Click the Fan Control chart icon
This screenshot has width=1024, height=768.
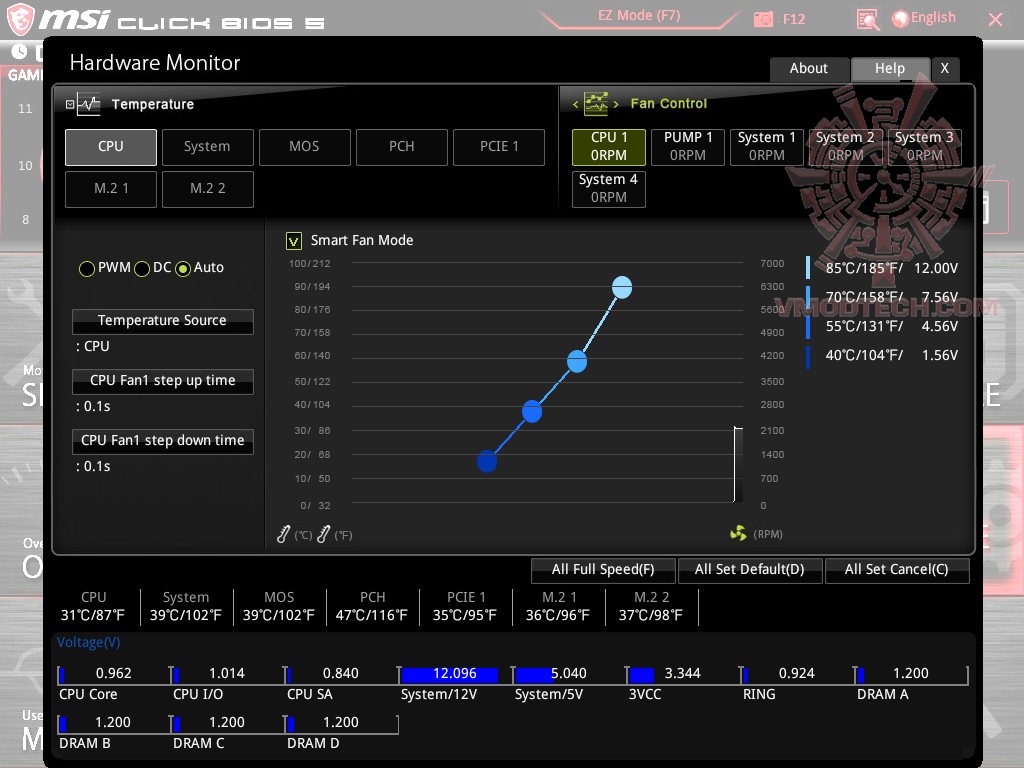[596, 104]
